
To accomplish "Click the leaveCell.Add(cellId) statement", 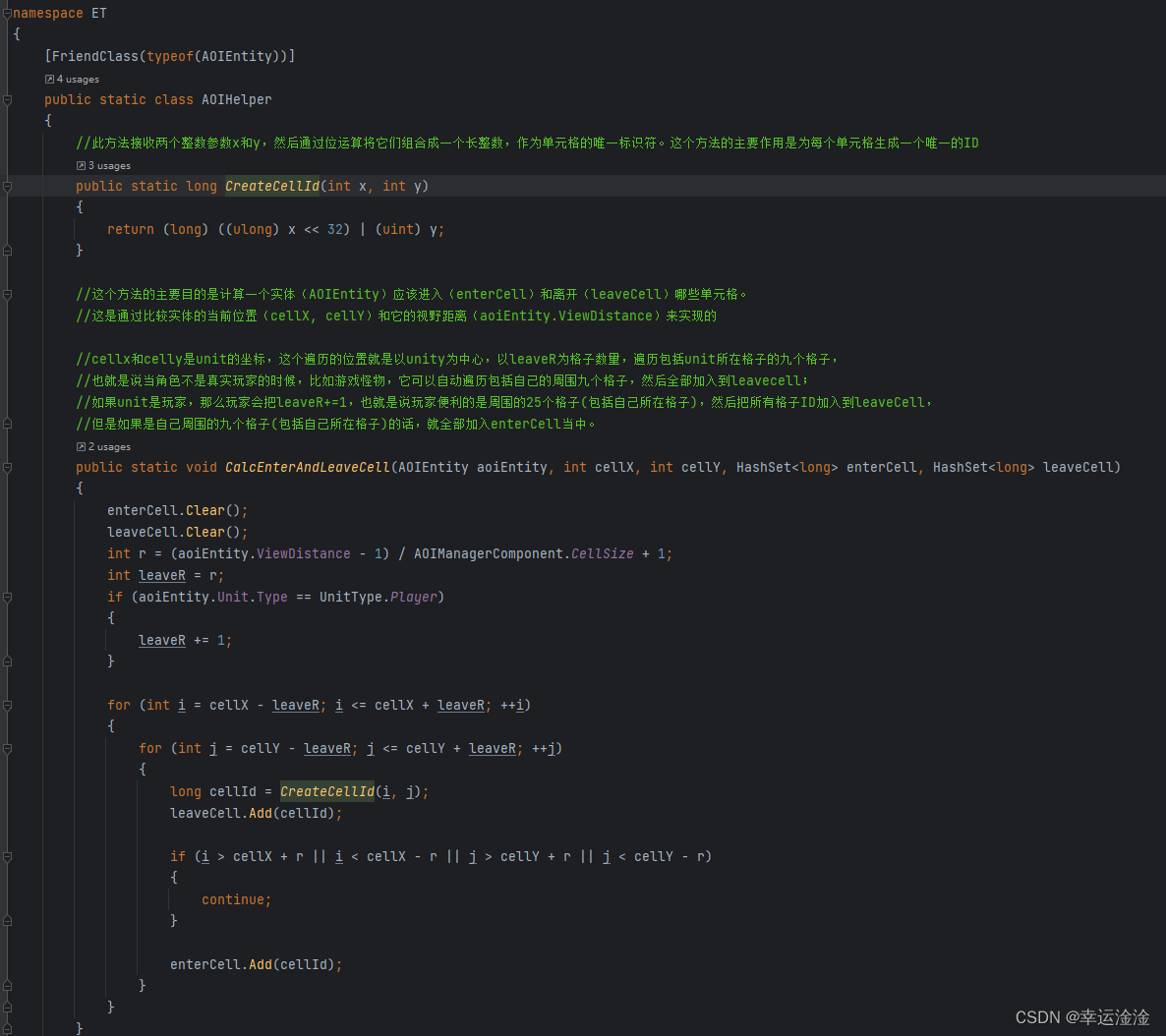I will 256,813.
